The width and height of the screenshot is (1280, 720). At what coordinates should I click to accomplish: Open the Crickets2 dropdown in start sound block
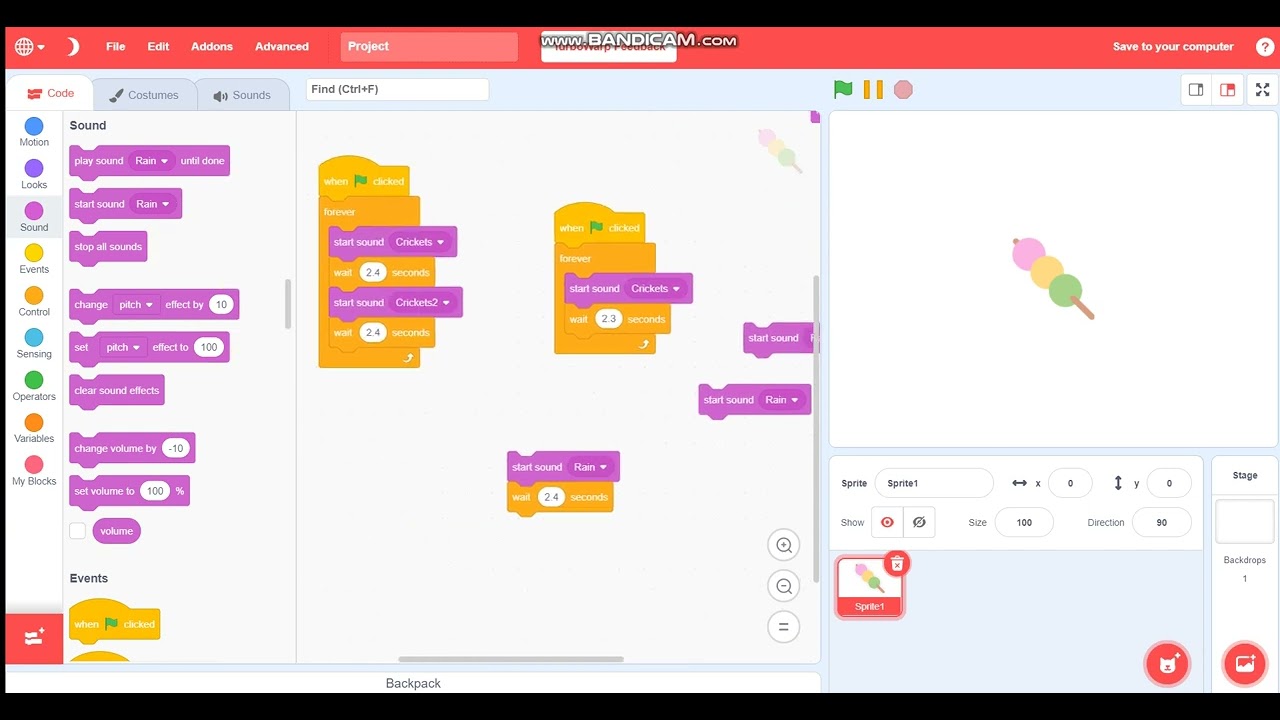click(x=424, y=302)
